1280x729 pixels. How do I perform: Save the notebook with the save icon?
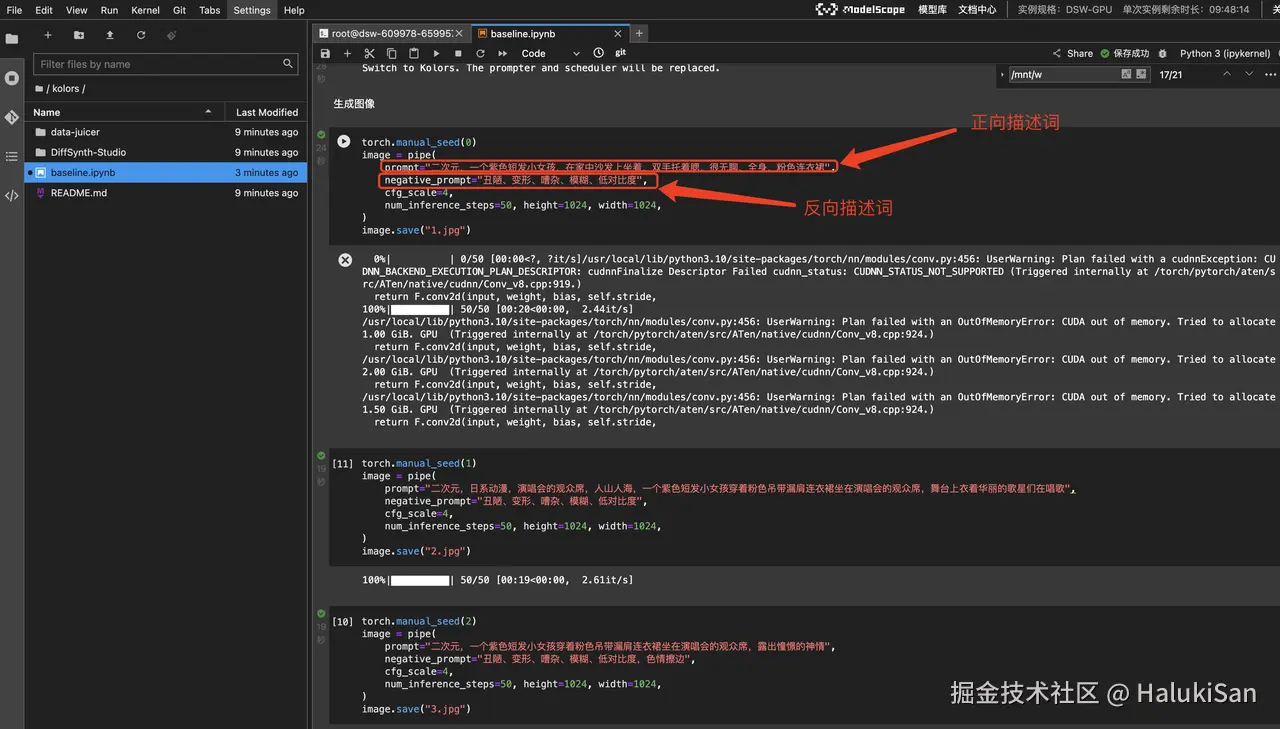(x=325, y=53)
